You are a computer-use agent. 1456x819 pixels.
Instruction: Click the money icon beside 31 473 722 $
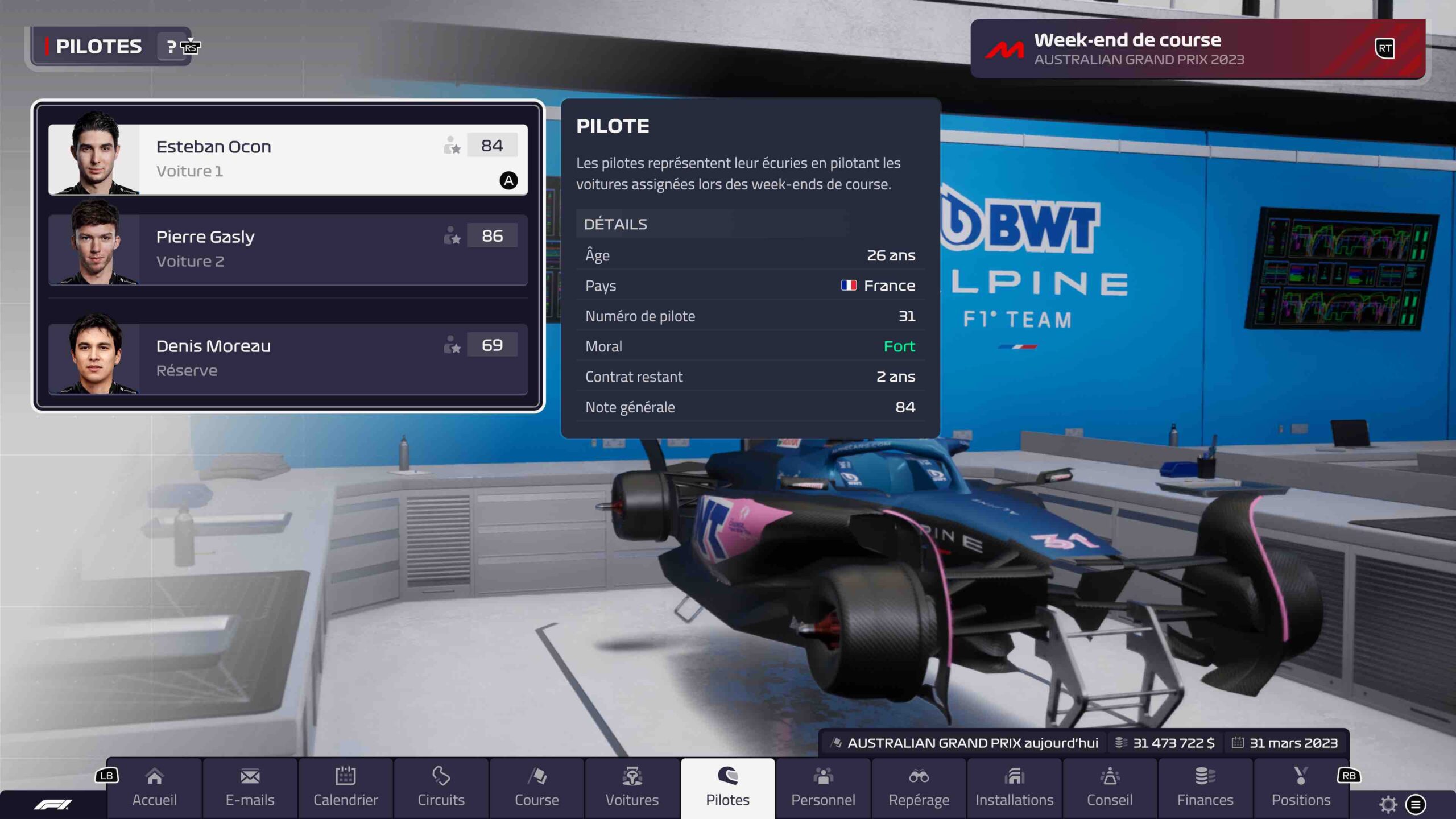coord(1120,743)
